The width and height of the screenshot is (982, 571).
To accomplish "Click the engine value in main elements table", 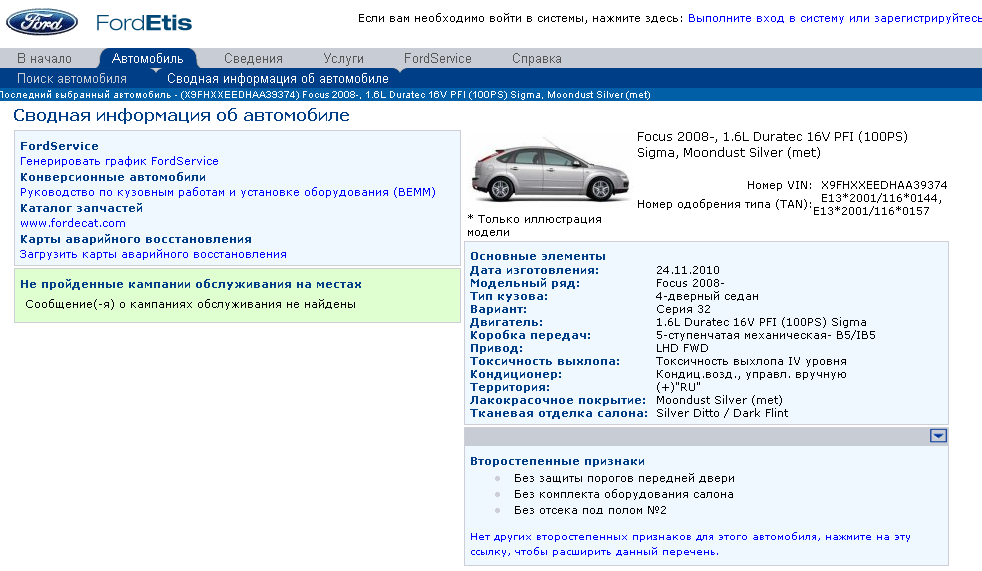I will pyautogui.click(x=761, y=322).
